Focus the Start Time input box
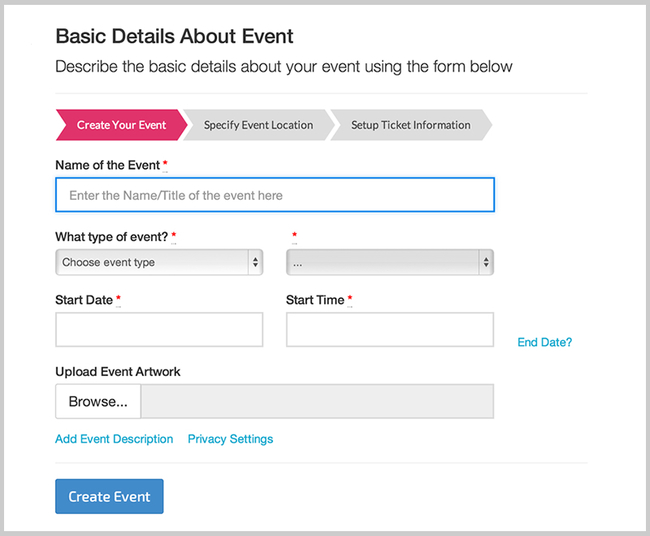The width and height of the screenshot is (650, 536). coord(390,330)
